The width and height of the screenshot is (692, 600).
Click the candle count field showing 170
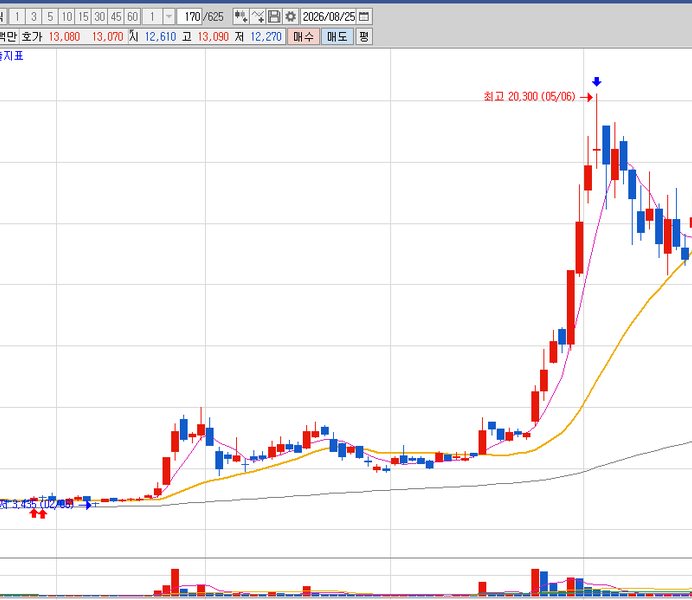coord(190,17)
